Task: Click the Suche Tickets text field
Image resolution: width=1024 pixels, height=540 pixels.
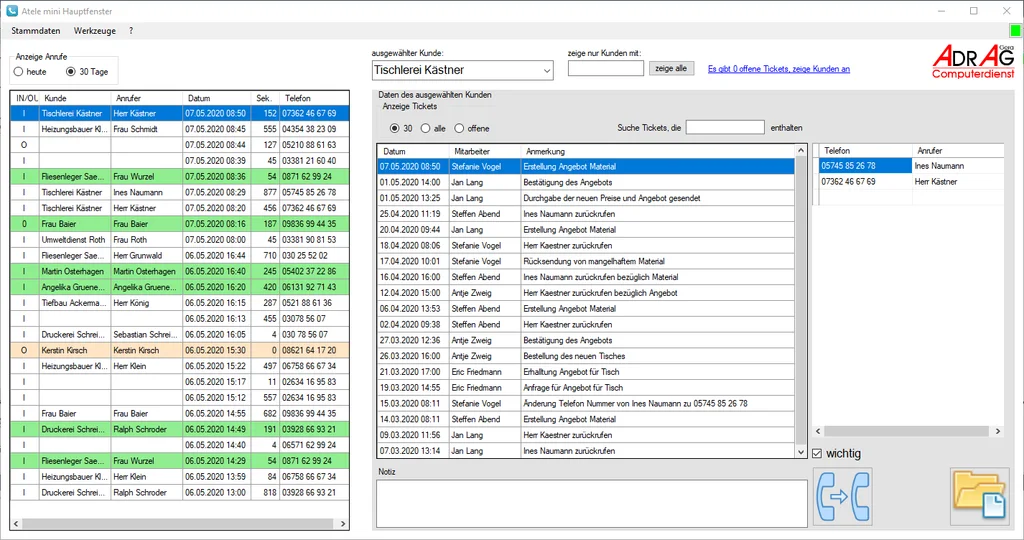Action: tap(725, 127)
